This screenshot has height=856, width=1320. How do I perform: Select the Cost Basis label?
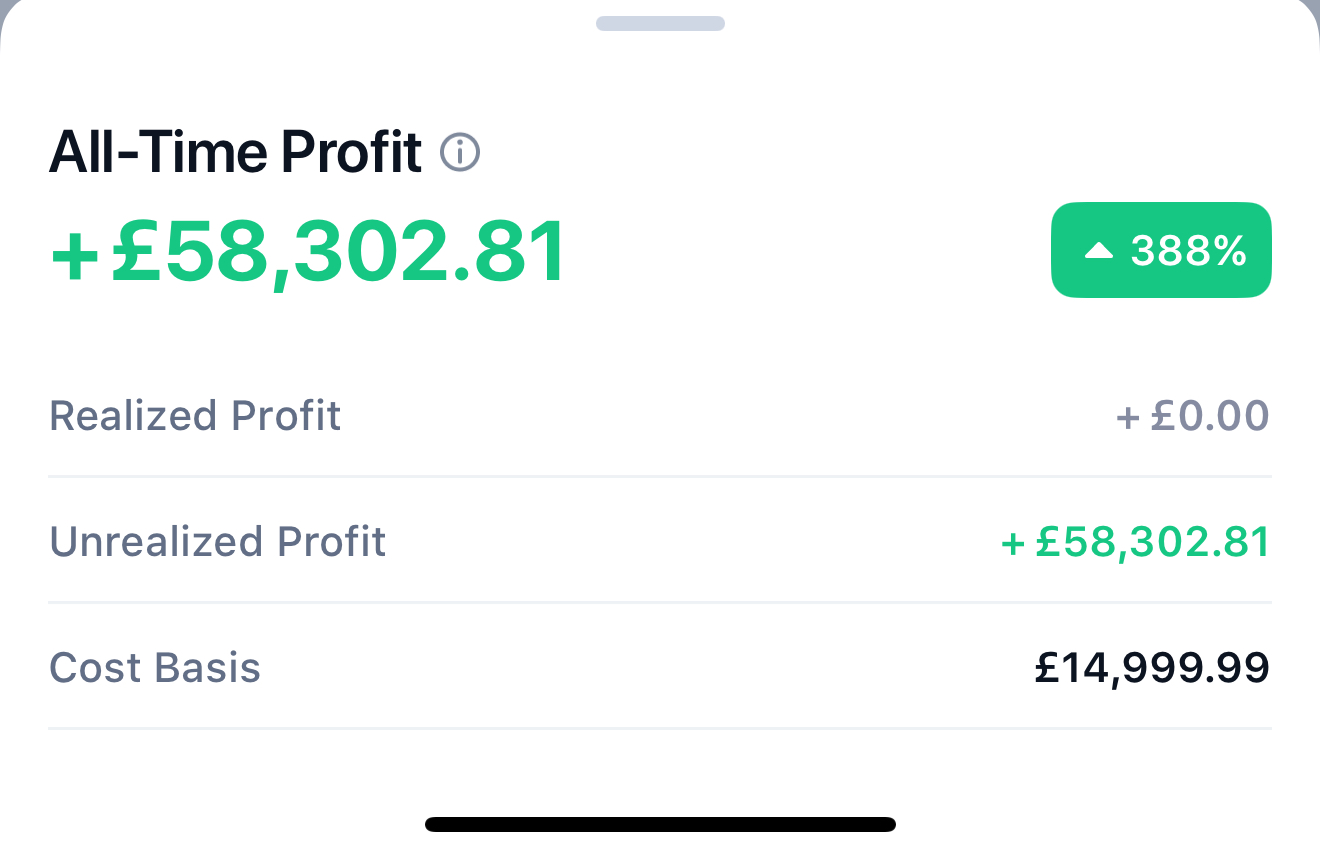click(155, 668)
